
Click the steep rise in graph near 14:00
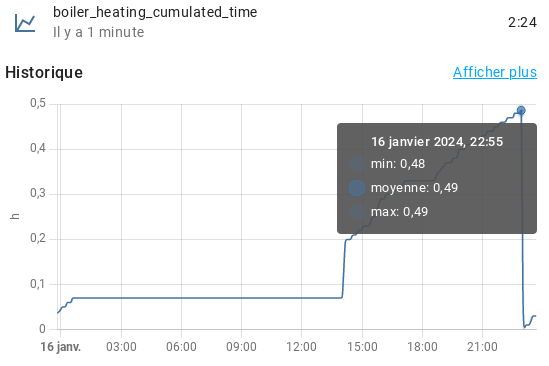(x=344, y=269)
